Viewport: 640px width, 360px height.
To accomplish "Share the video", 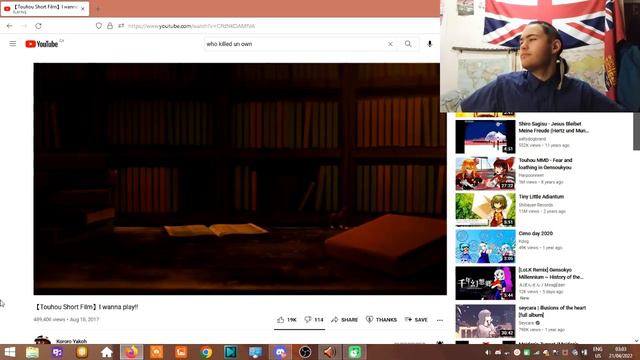I will click(x=344, y=320).
